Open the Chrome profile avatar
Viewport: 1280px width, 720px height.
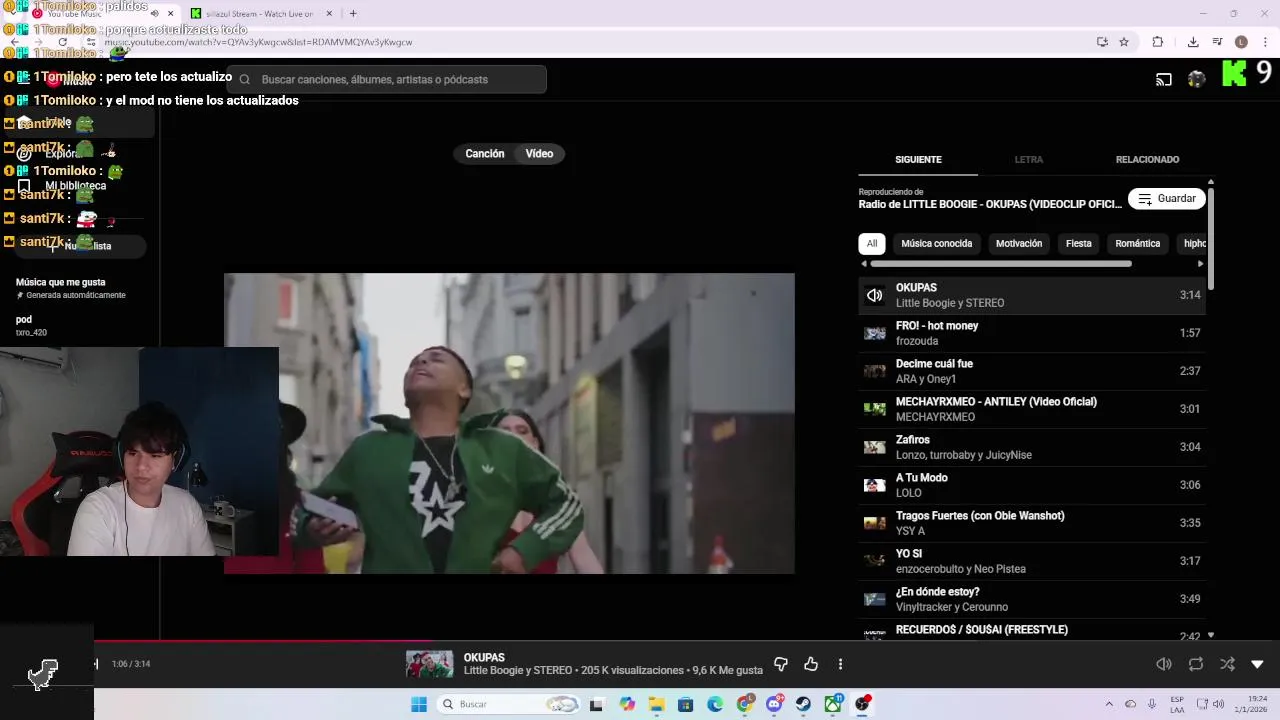(1241, 42)
